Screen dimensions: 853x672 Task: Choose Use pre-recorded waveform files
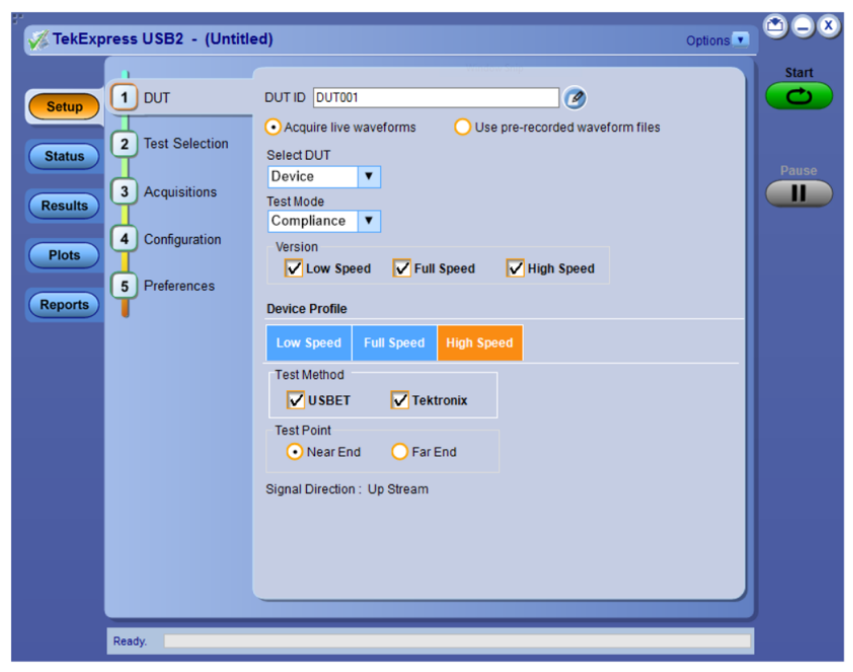tap(463, 127)
